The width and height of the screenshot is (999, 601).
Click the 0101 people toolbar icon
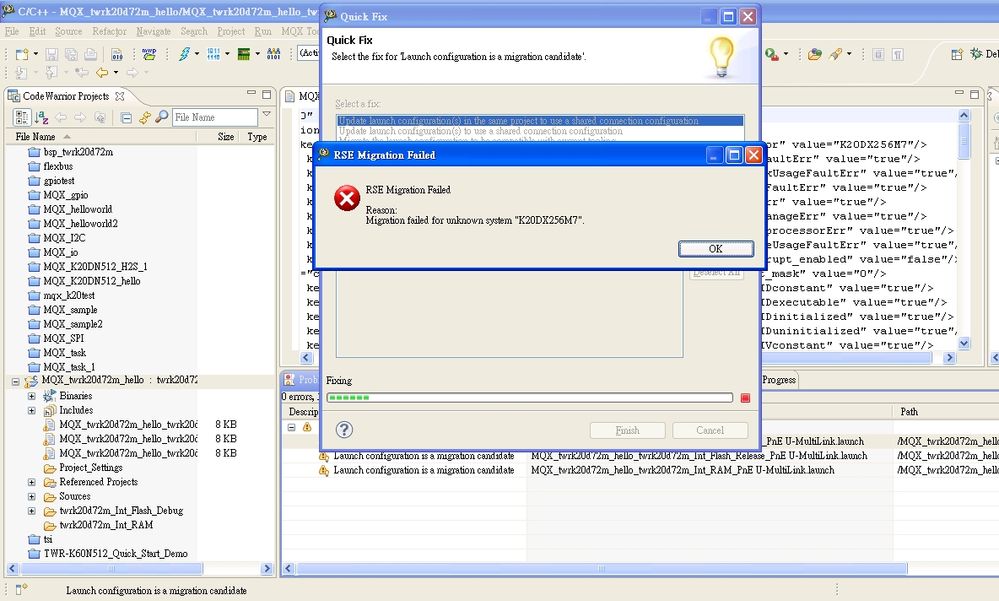274,54
